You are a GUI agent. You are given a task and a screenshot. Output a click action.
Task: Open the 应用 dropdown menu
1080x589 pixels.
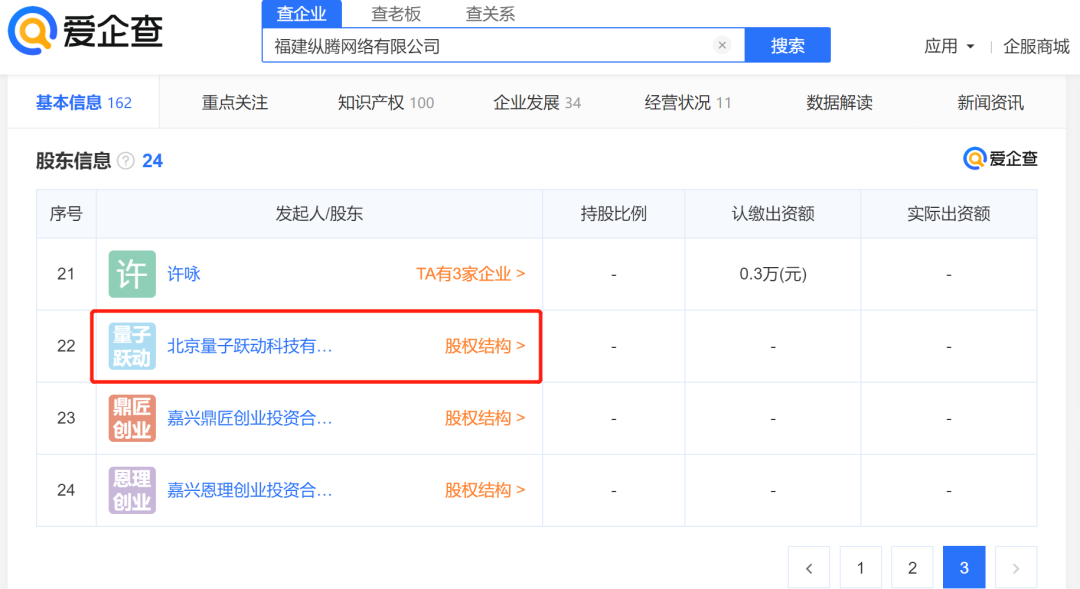[x=948, y=45]
